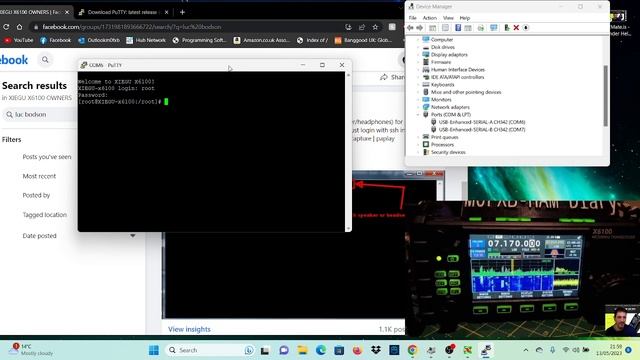Click the red X uninstall device icon
640x360 pixels.
click(x=516, y=28)
